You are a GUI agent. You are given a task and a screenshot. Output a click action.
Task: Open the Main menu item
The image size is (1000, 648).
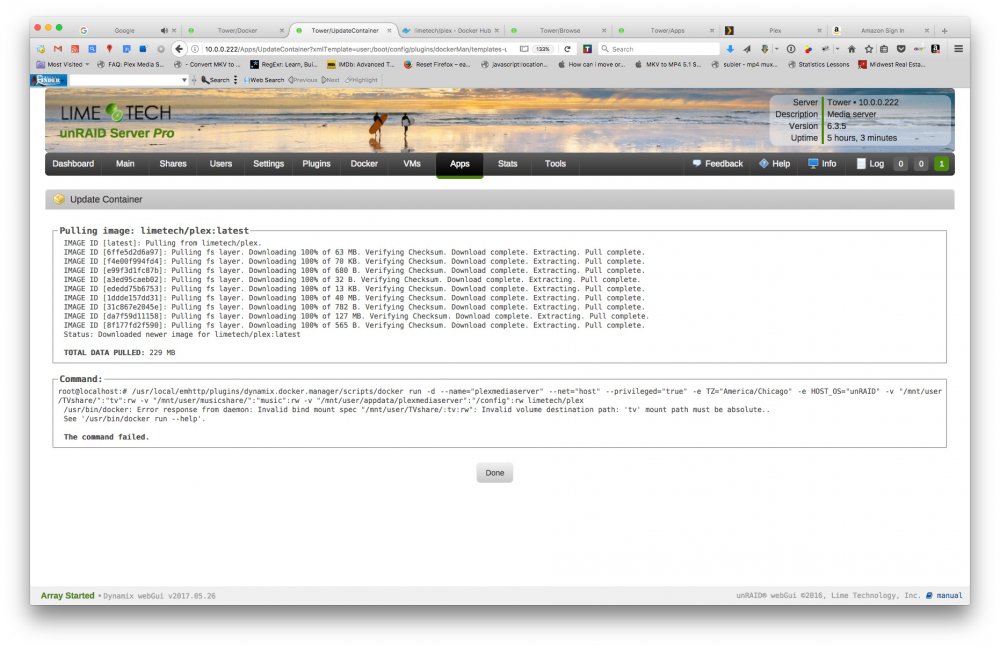[x=125, y=164]
